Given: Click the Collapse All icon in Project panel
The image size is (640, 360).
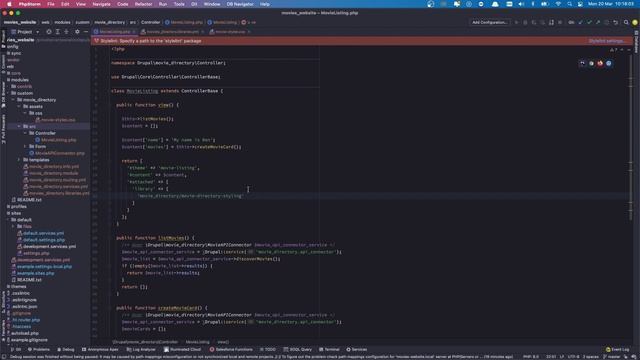Looking at the screenshot, I should point(66,31).
